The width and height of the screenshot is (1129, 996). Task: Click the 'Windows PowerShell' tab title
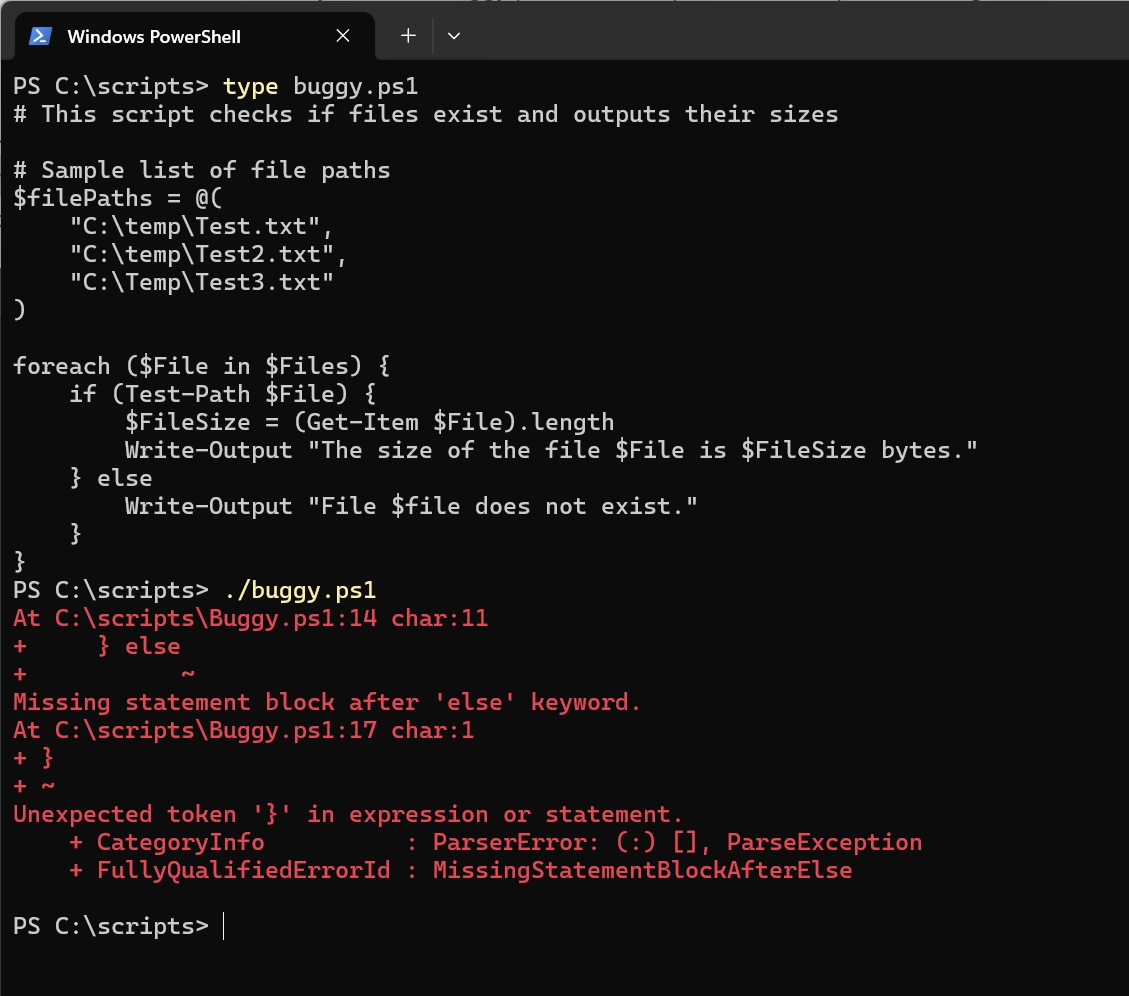click(153, 36)
